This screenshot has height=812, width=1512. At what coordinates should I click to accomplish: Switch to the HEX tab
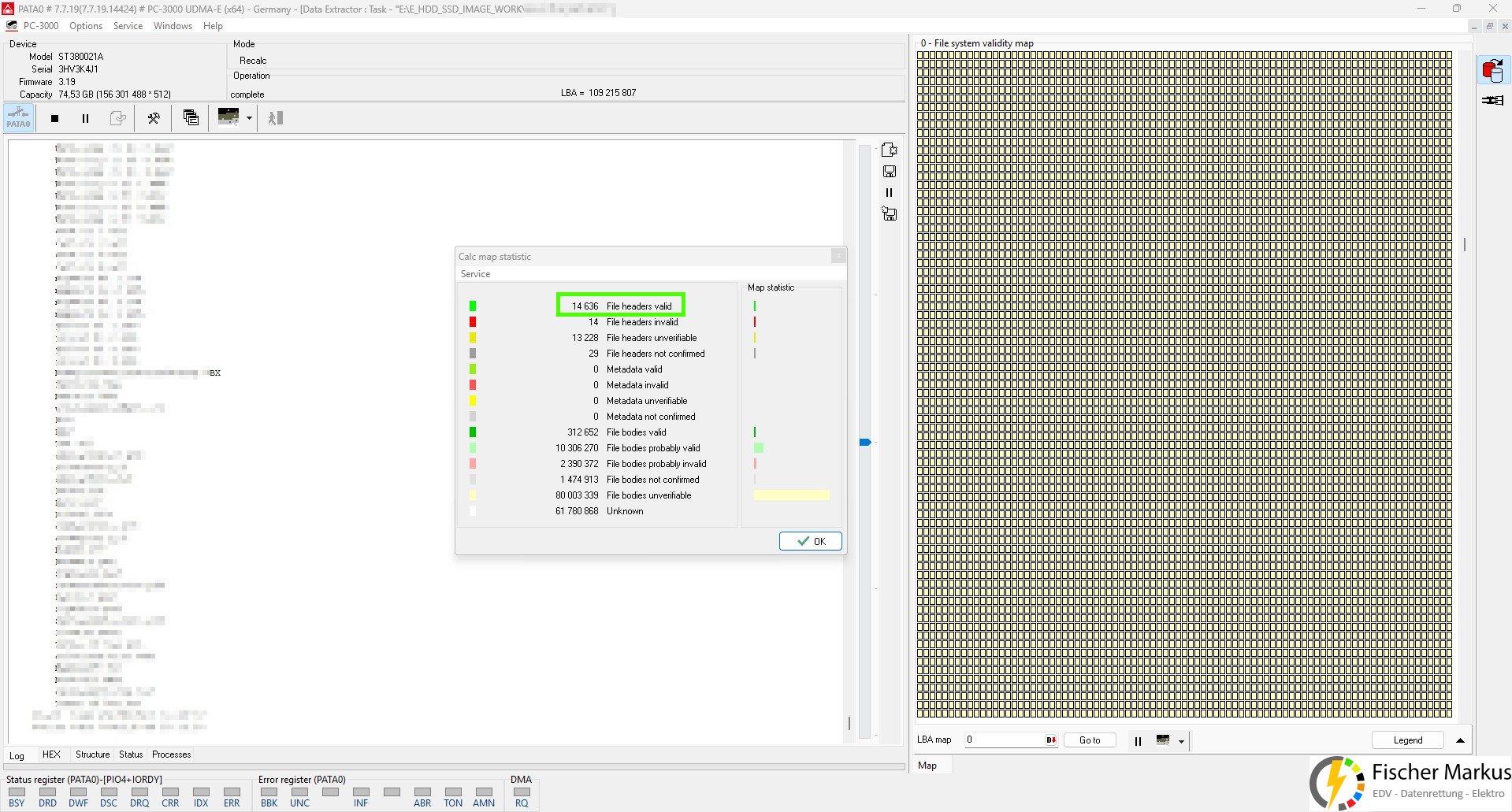tap(51, 755)
